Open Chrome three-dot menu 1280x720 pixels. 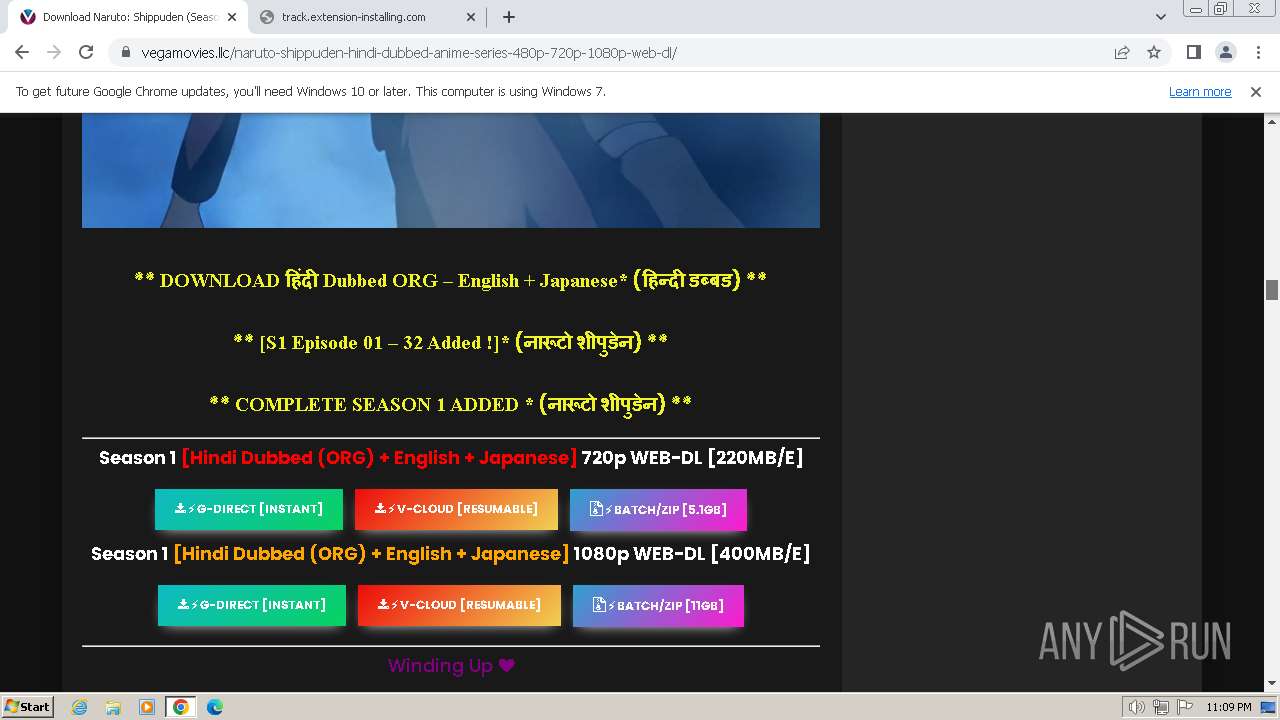(x=1257, y=52)
